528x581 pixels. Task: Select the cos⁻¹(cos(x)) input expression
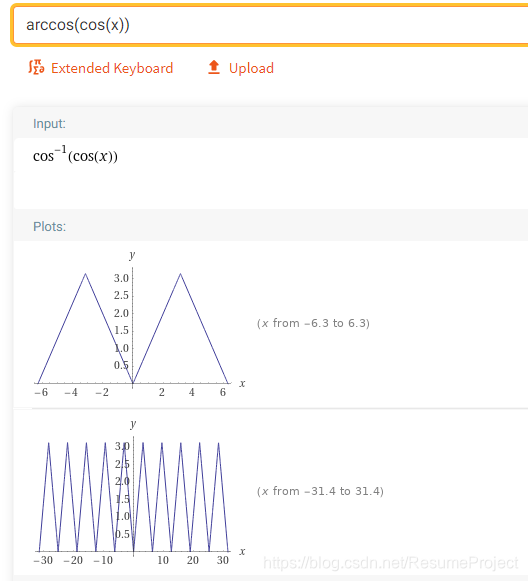click(75, 155)
